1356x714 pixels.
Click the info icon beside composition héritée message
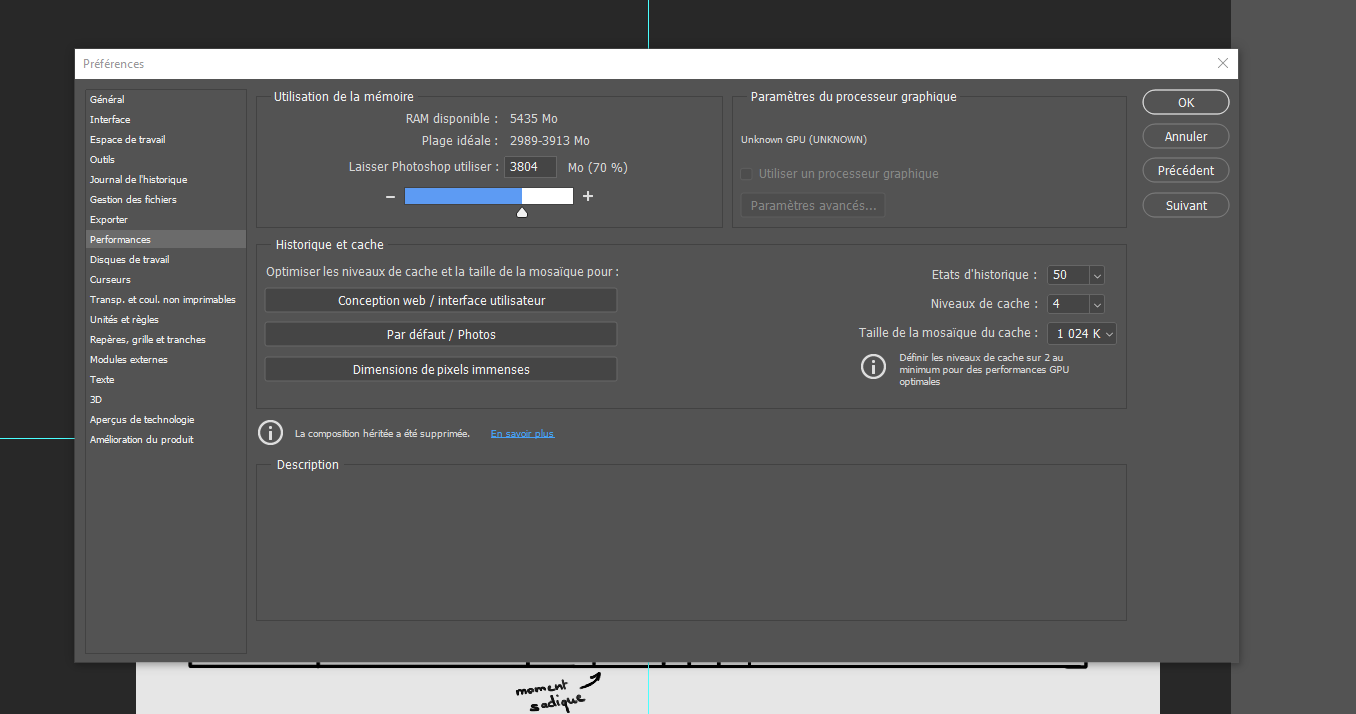click(270, 433)
